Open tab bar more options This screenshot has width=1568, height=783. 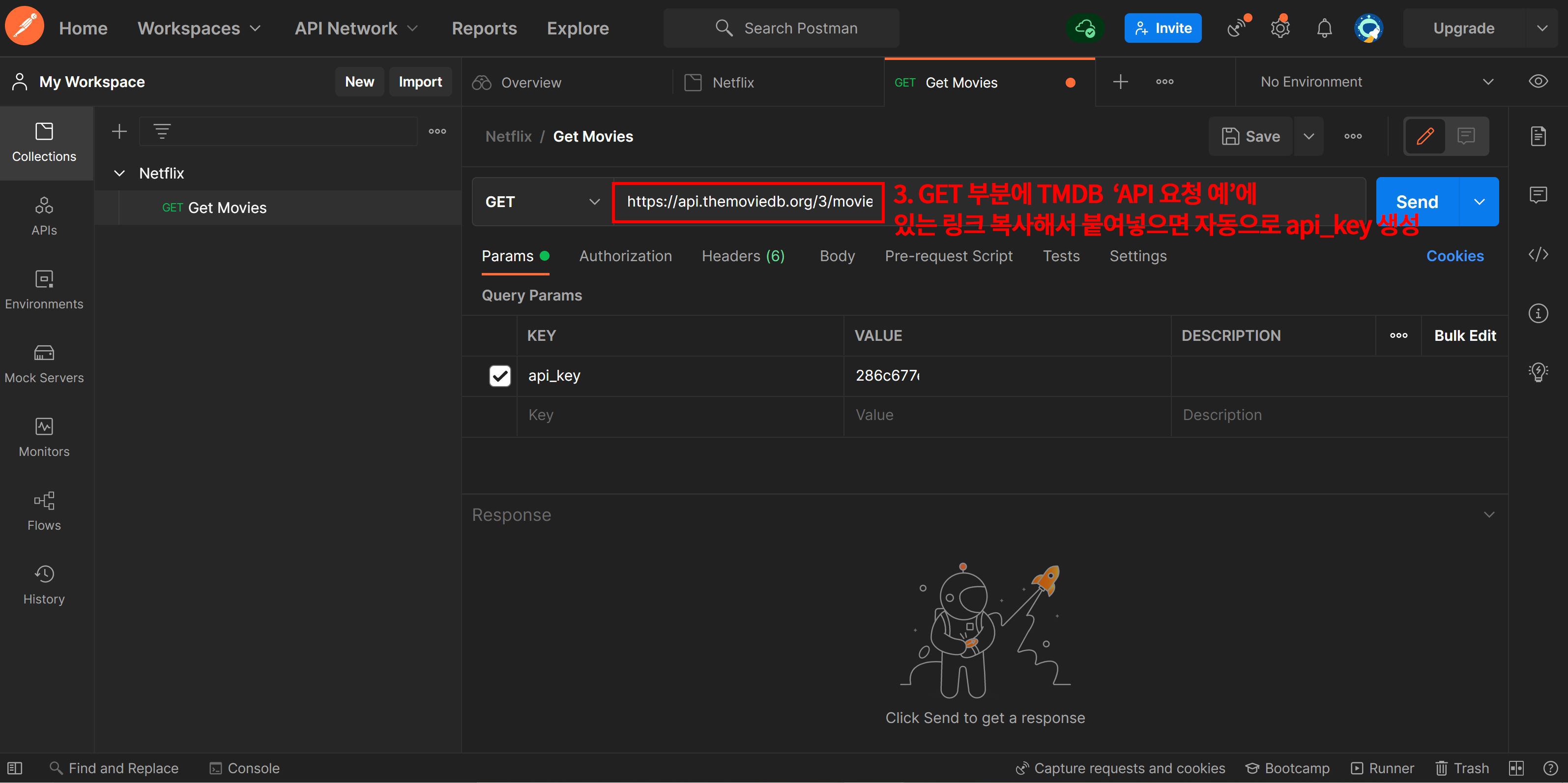point(1165,82)
